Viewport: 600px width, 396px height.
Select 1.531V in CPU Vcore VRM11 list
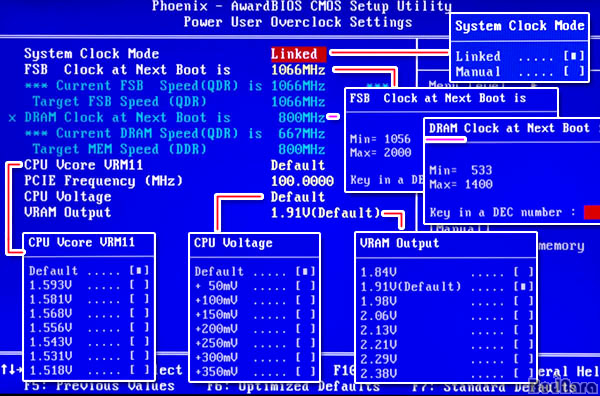pos(89,356)
